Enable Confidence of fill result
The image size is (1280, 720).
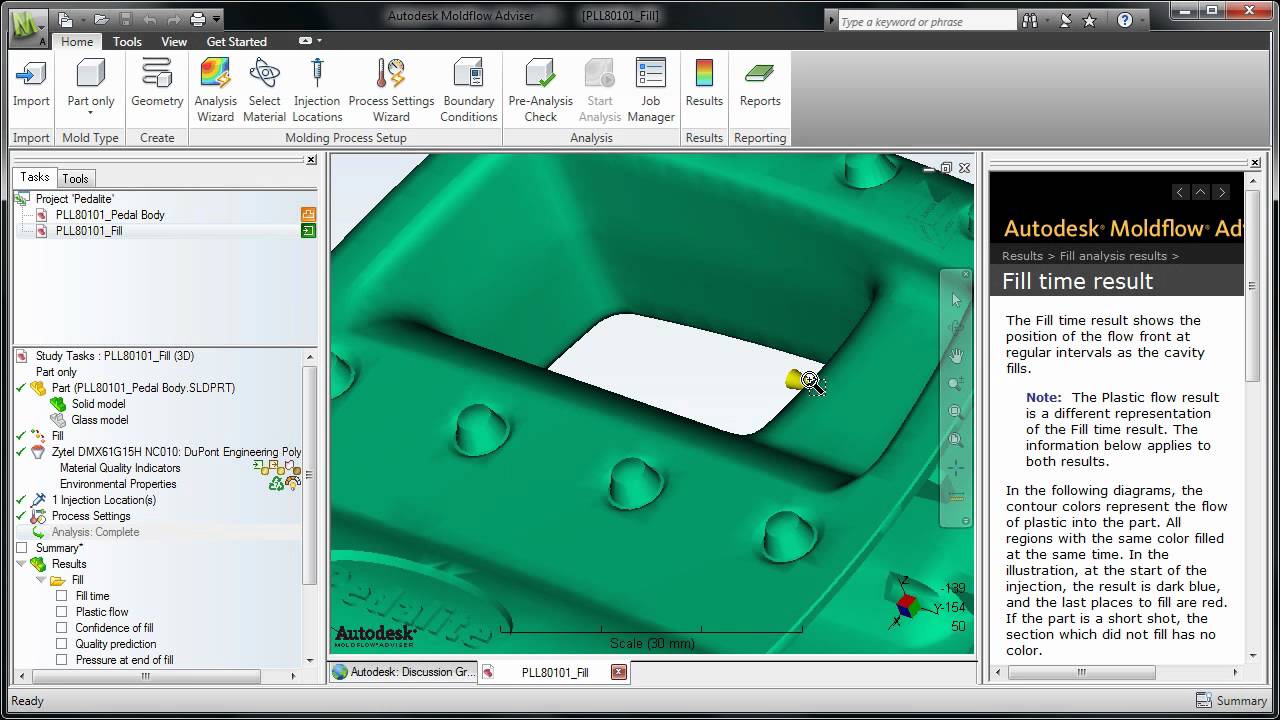point(62,628)
